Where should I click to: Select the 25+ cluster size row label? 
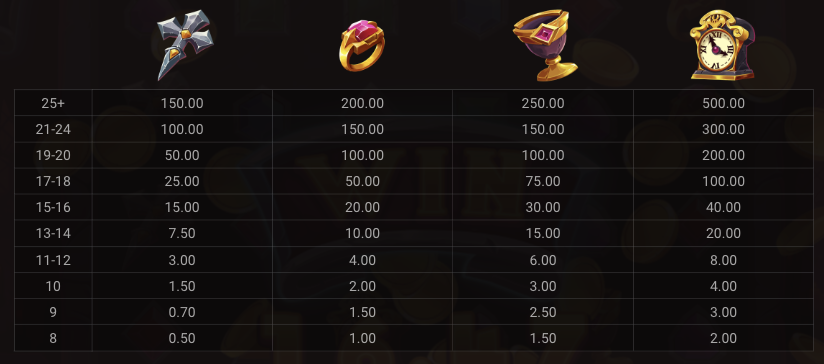tap(53, 103)
